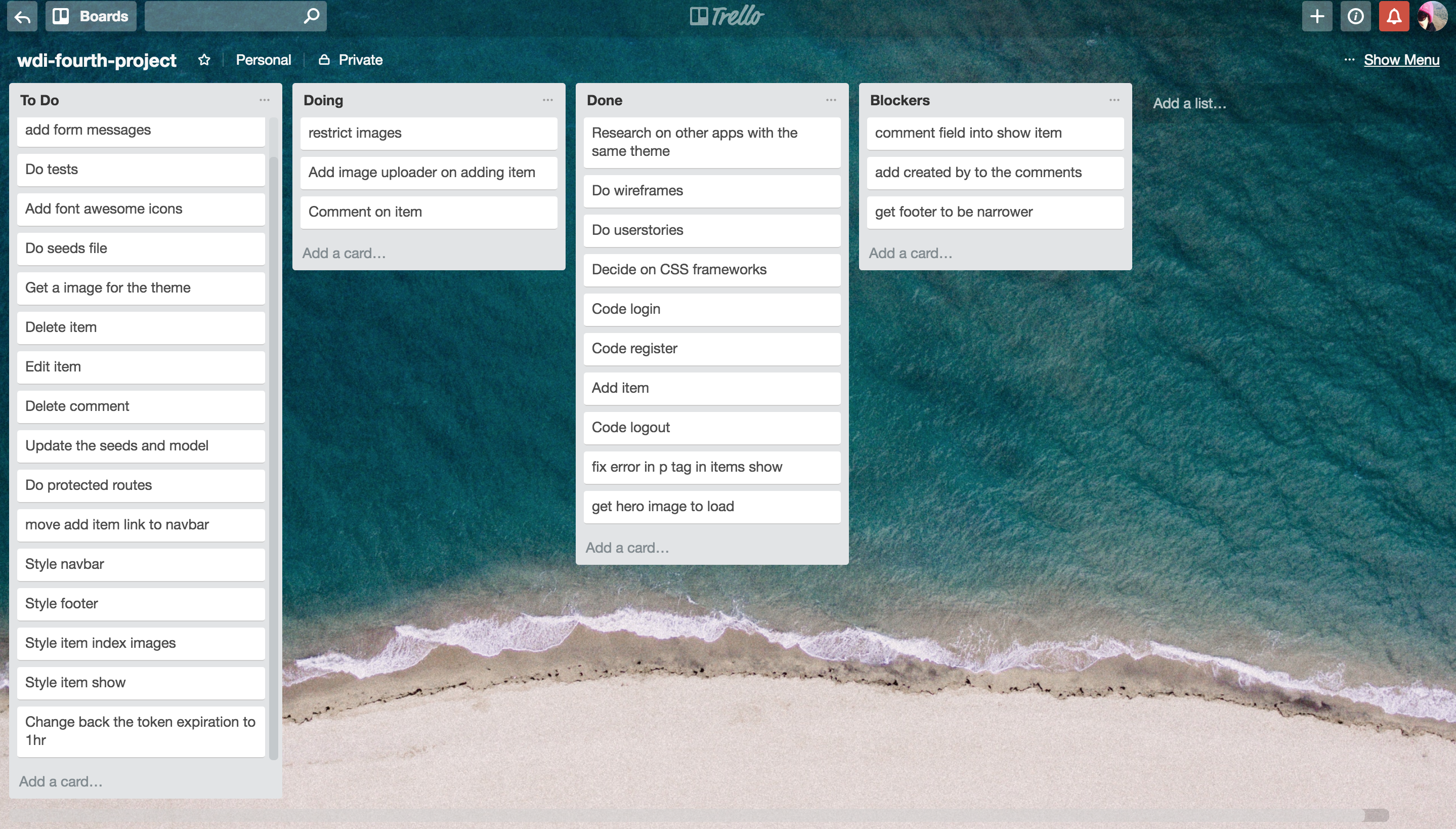Click the search magnifier icon
Image resolution: width=1456 pixels, height=829 pixels.
[x=311, y=17]
